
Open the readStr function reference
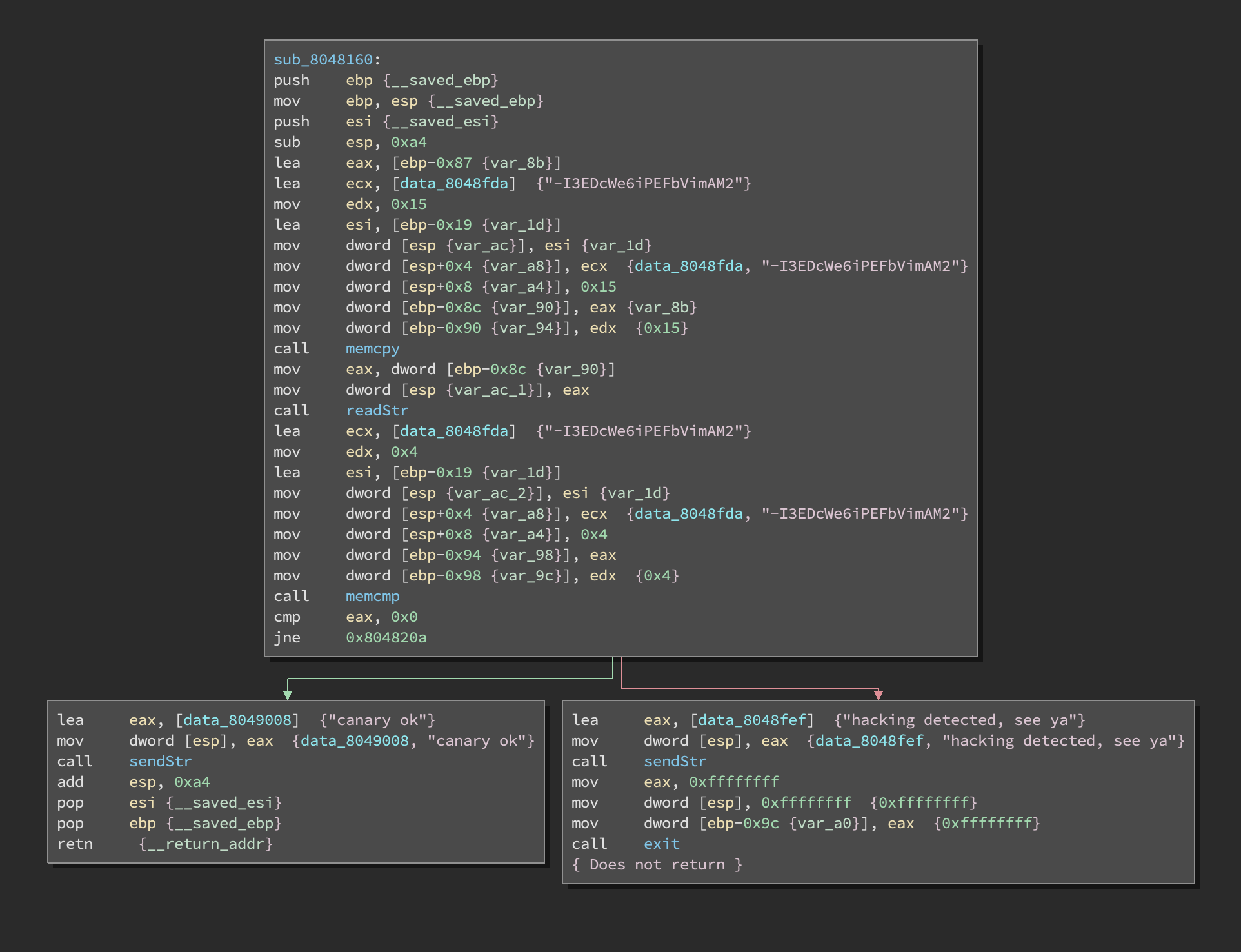377,411
